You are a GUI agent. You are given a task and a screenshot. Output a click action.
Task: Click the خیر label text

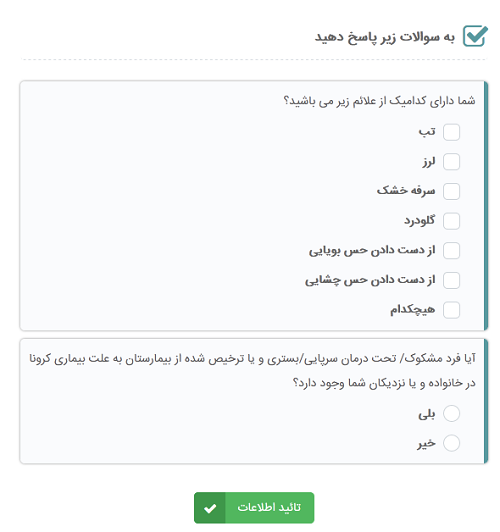pos(427,443)
